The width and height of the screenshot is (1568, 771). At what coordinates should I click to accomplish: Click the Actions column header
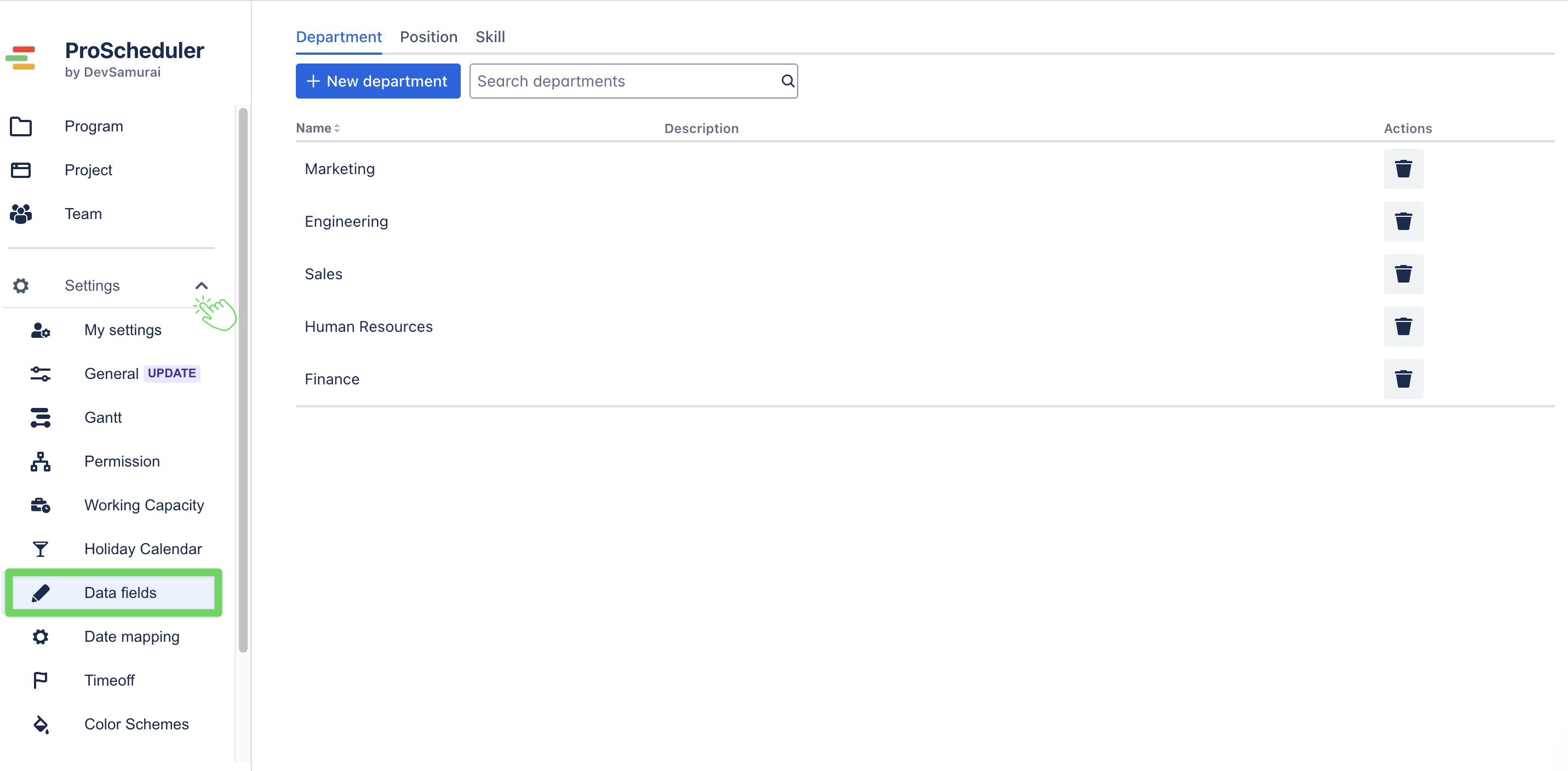[x=1407, y=128]
